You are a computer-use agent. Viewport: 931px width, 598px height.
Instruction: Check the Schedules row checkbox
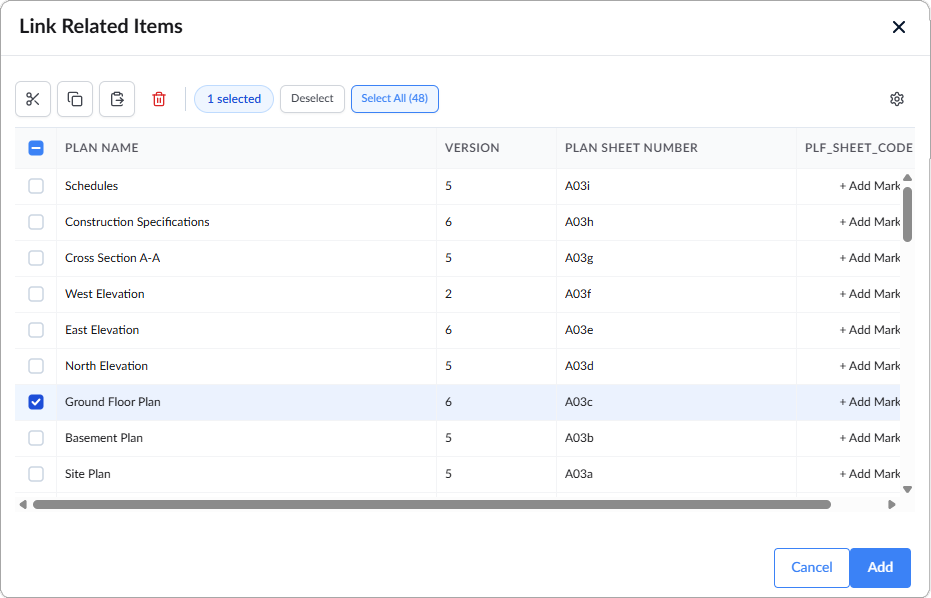tap(36, 186)
